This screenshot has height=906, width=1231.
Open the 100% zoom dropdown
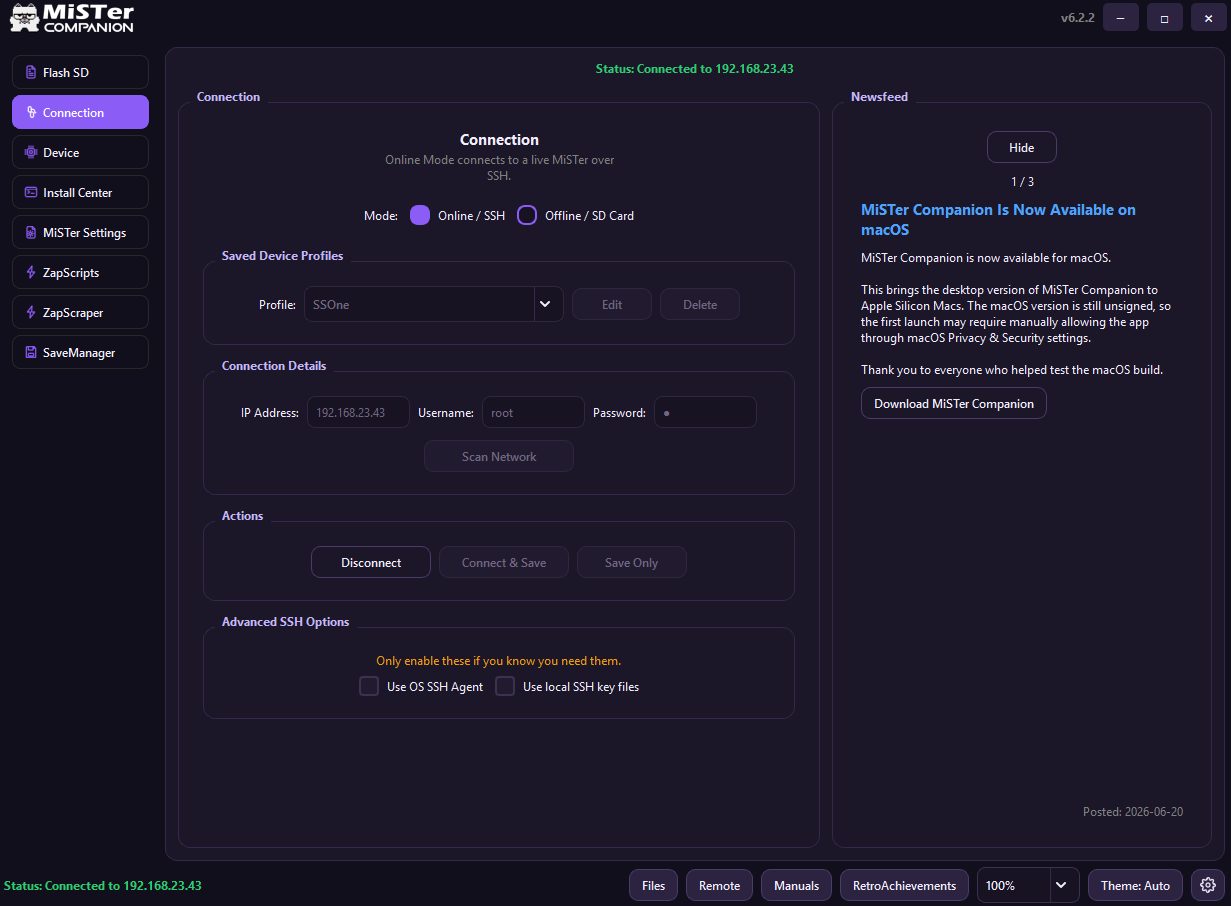click(x=1028, y=885)
